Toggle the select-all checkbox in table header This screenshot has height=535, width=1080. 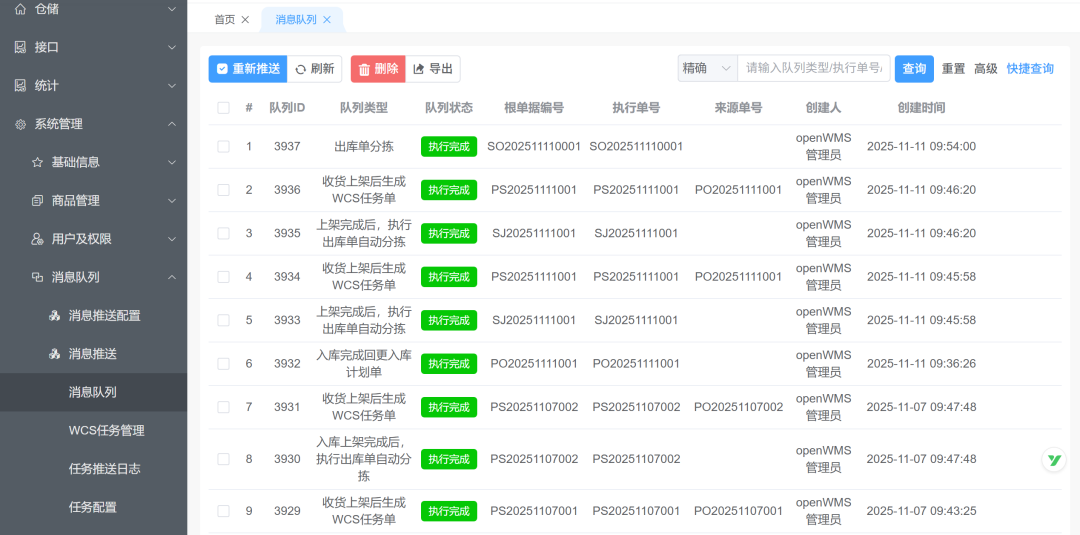pos(223,108)
